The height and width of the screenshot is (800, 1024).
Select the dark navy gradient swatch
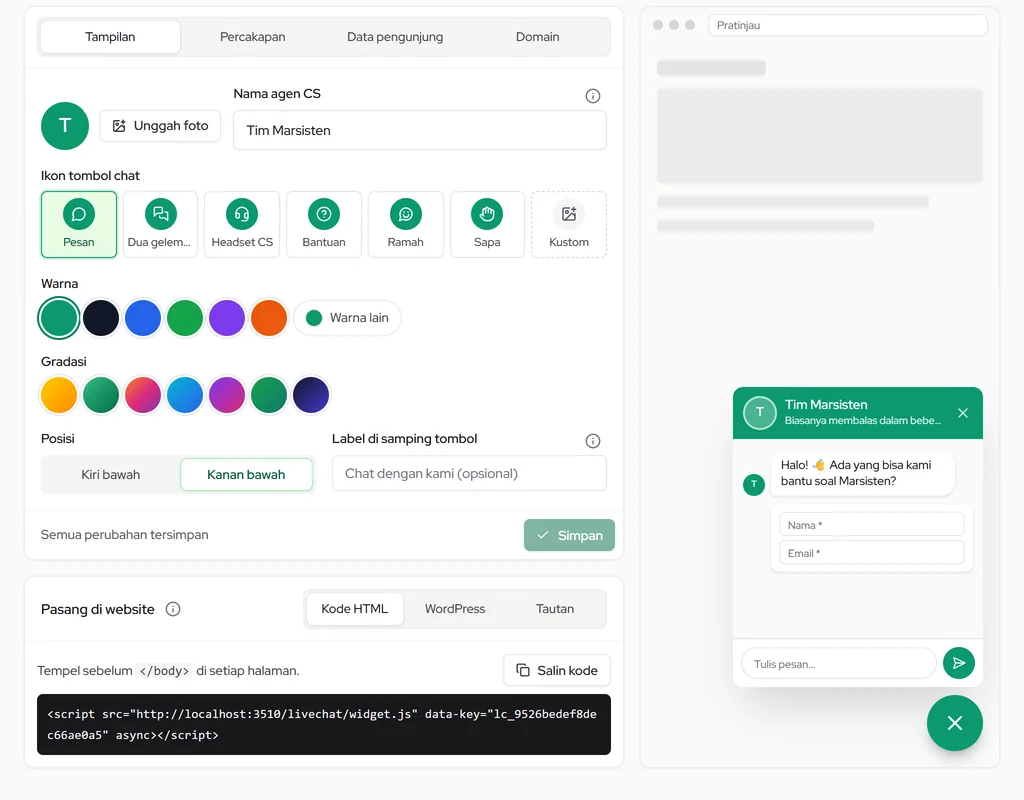[311, 395]
